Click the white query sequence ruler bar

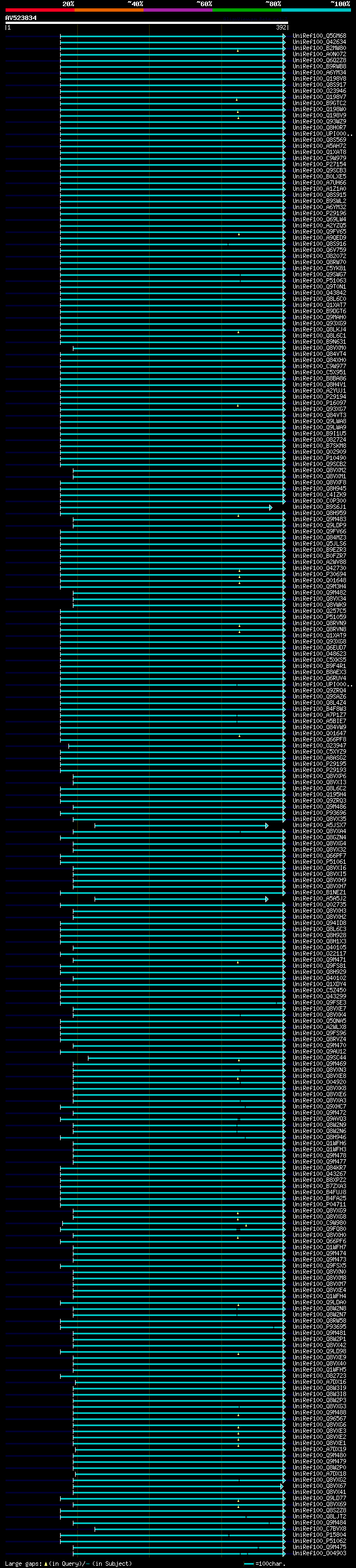[147, 23]
